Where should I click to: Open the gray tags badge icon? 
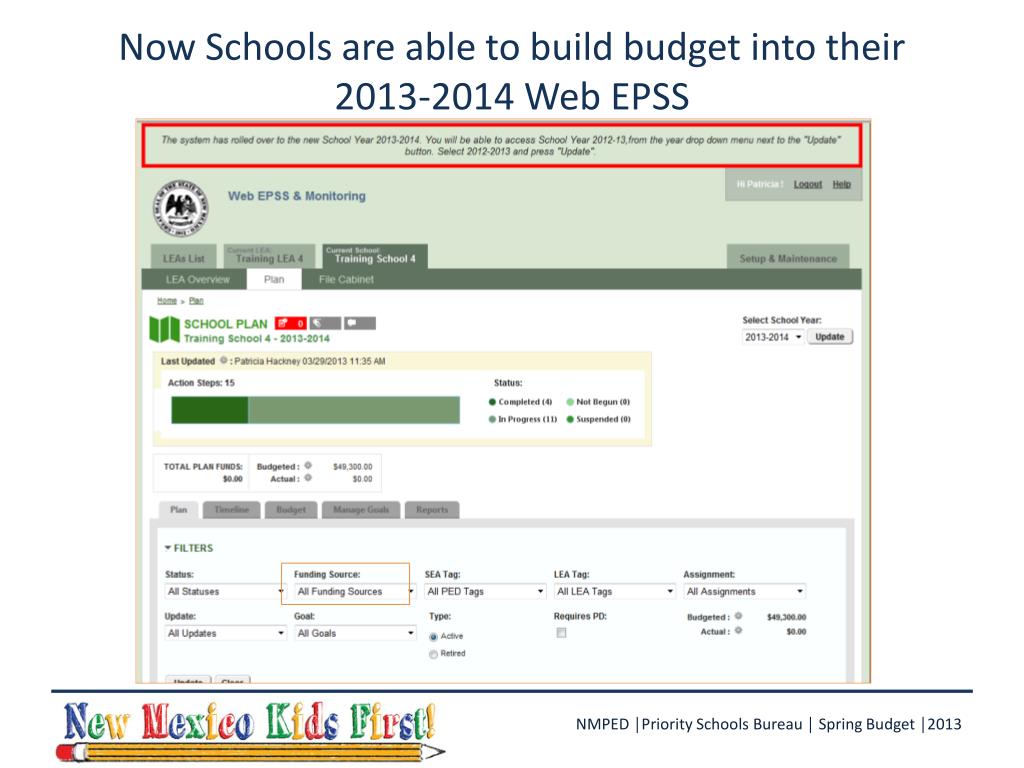tap(325, 323)
